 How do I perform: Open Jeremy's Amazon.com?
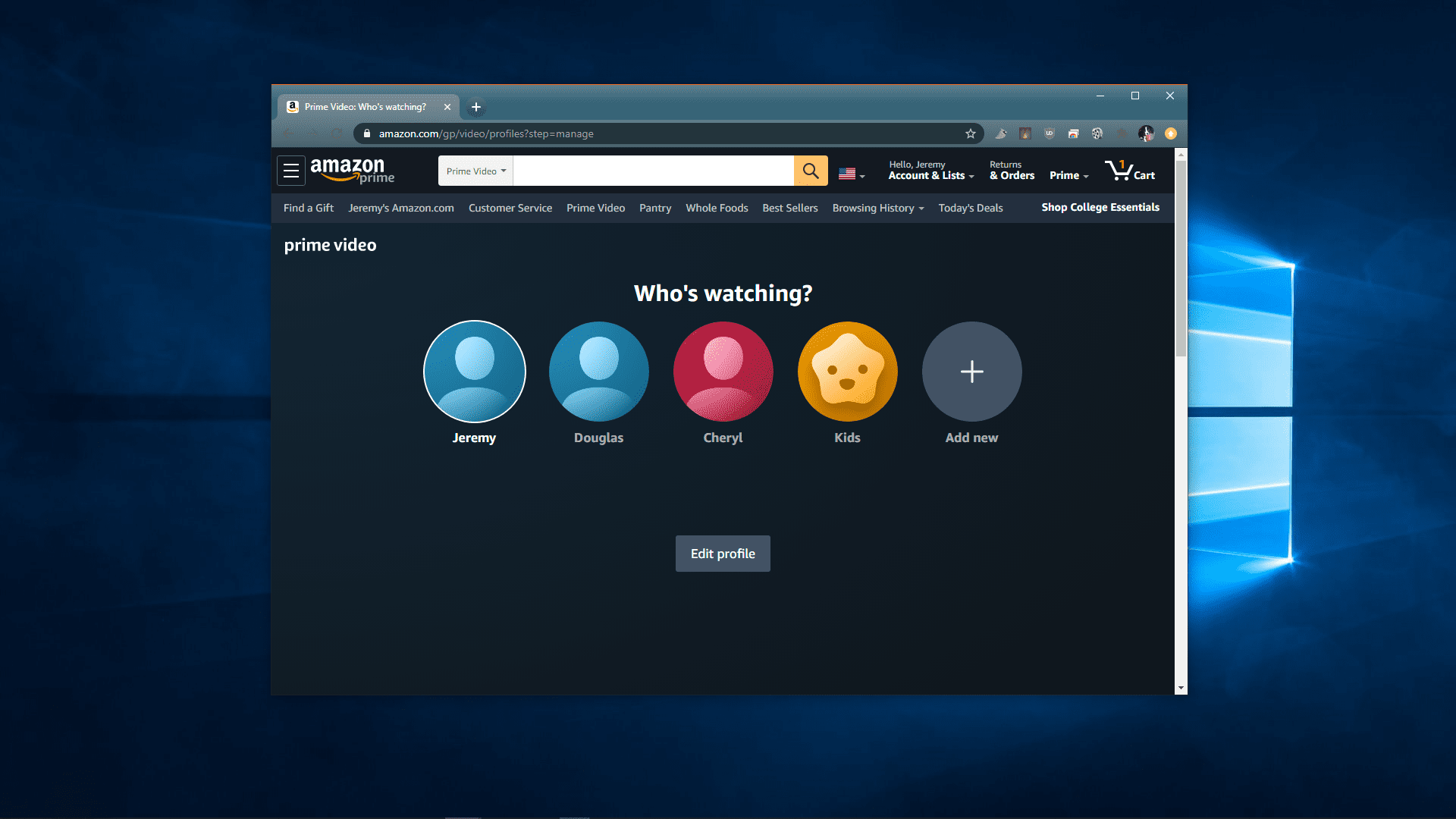click(x=401, y=208)
